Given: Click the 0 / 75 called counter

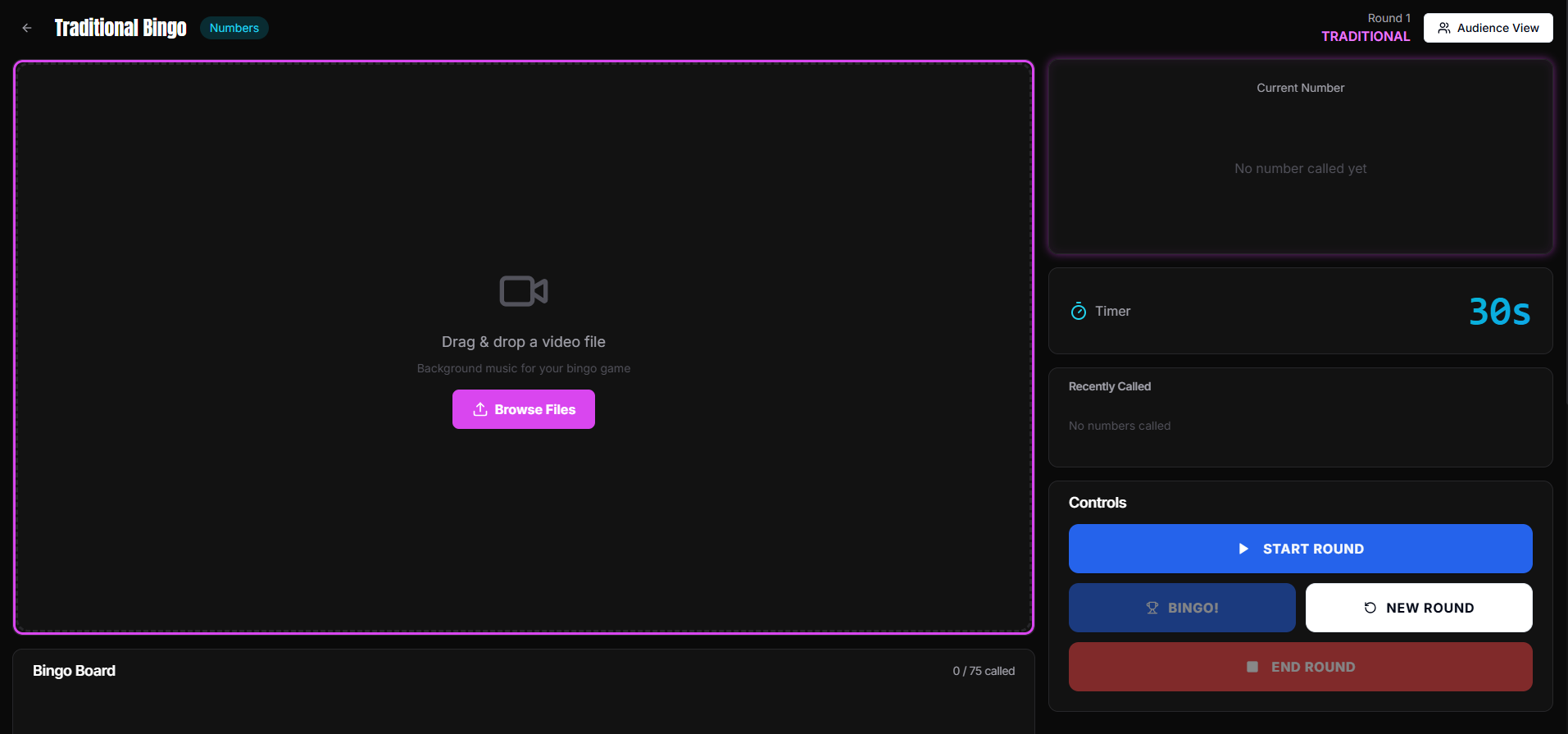Looking at the screenshot, I should tap(984, 671).
